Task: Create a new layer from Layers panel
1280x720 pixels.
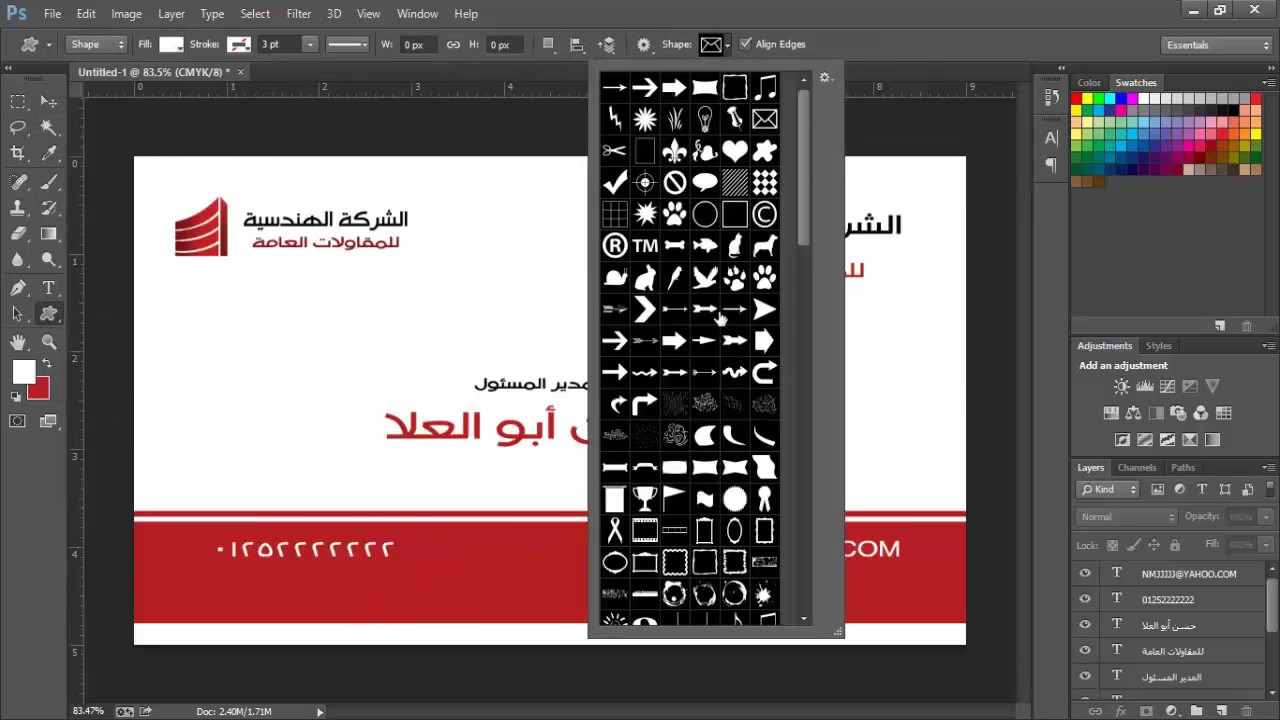Action: click(1223, 711)
